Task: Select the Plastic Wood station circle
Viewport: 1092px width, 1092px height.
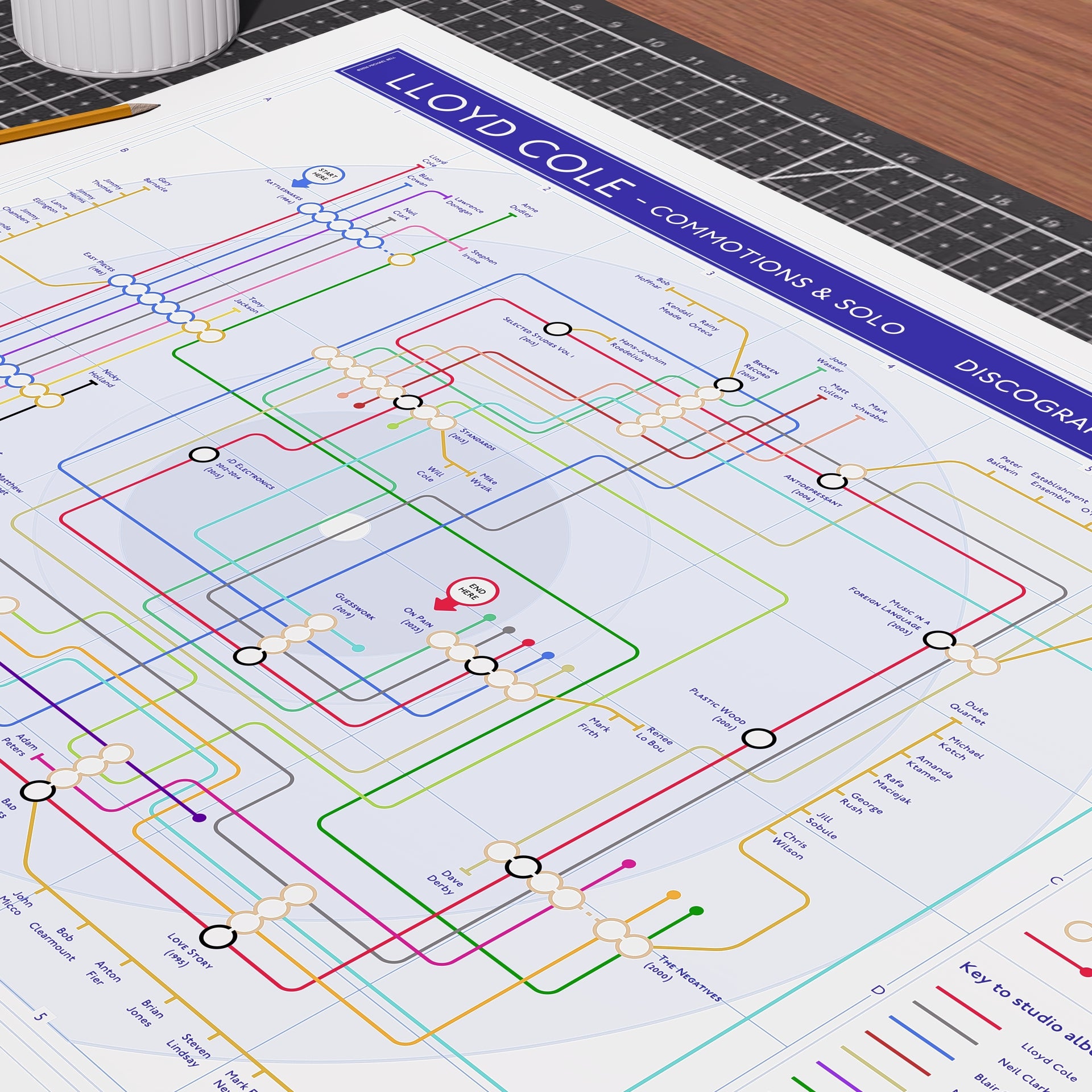Action: (x=759, y=739)
